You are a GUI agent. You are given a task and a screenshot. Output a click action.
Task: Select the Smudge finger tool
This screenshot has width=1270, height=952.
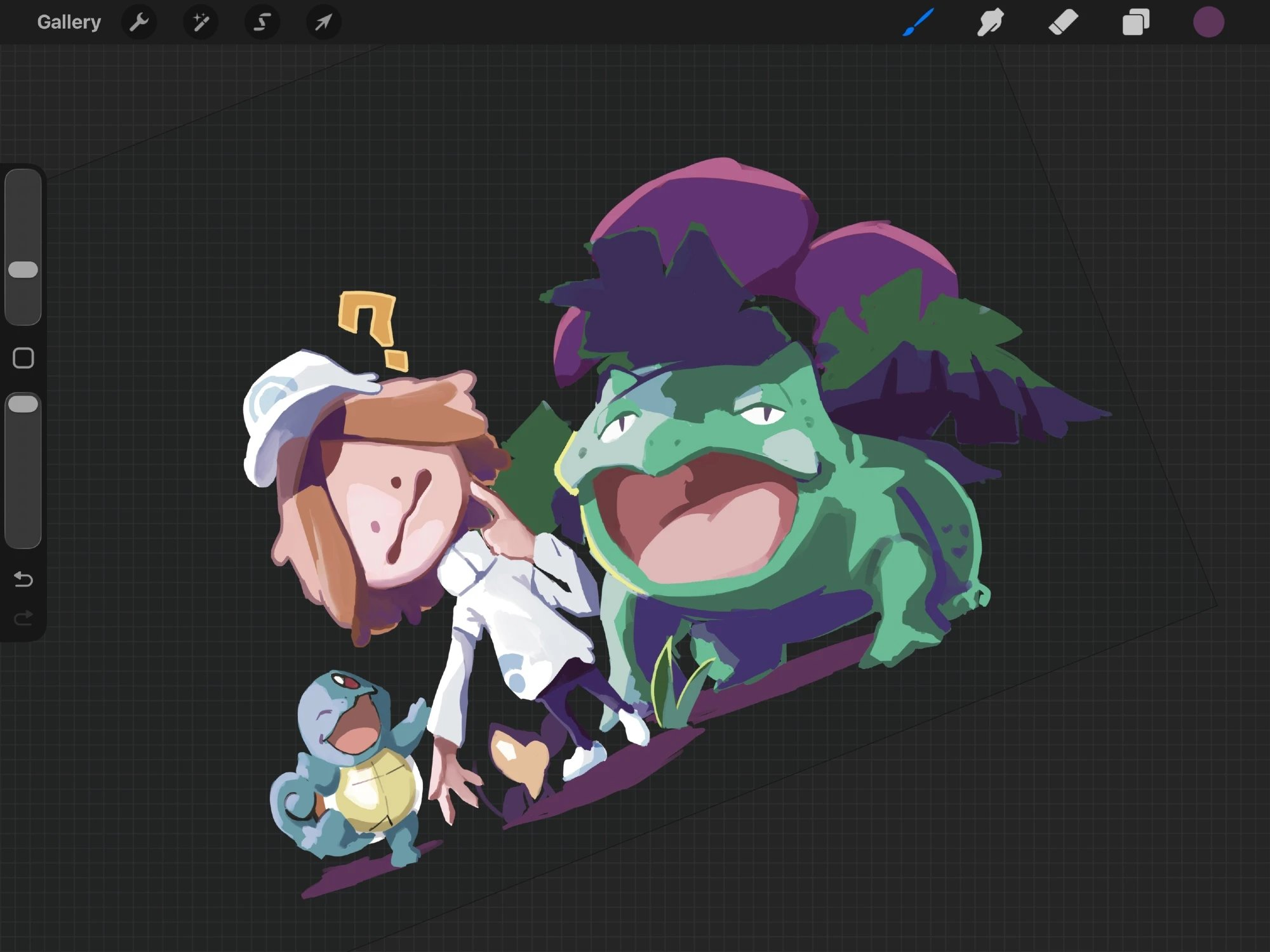click(x=990, y=22)
